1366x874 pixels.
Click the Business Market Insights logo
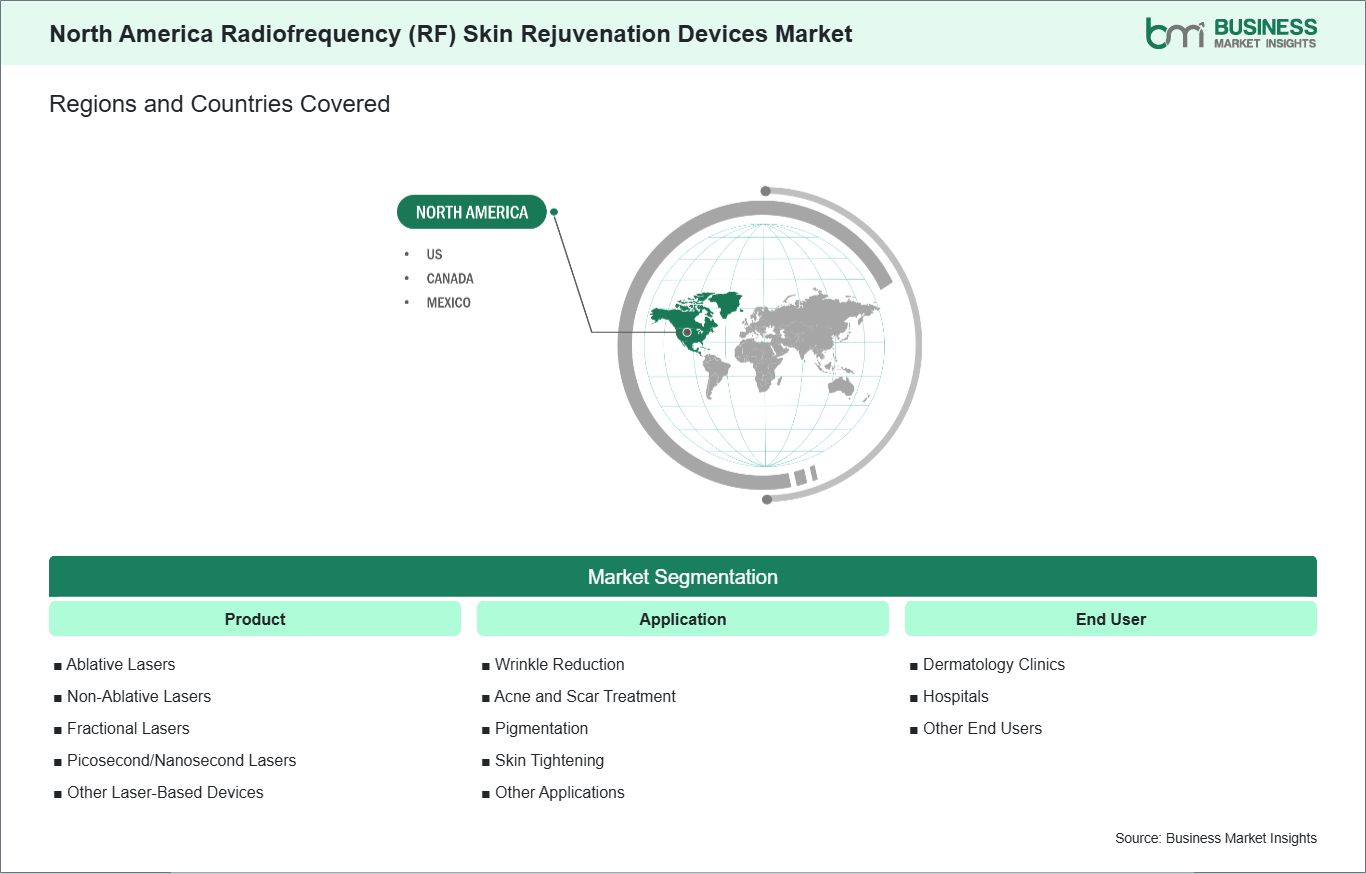1231,33
